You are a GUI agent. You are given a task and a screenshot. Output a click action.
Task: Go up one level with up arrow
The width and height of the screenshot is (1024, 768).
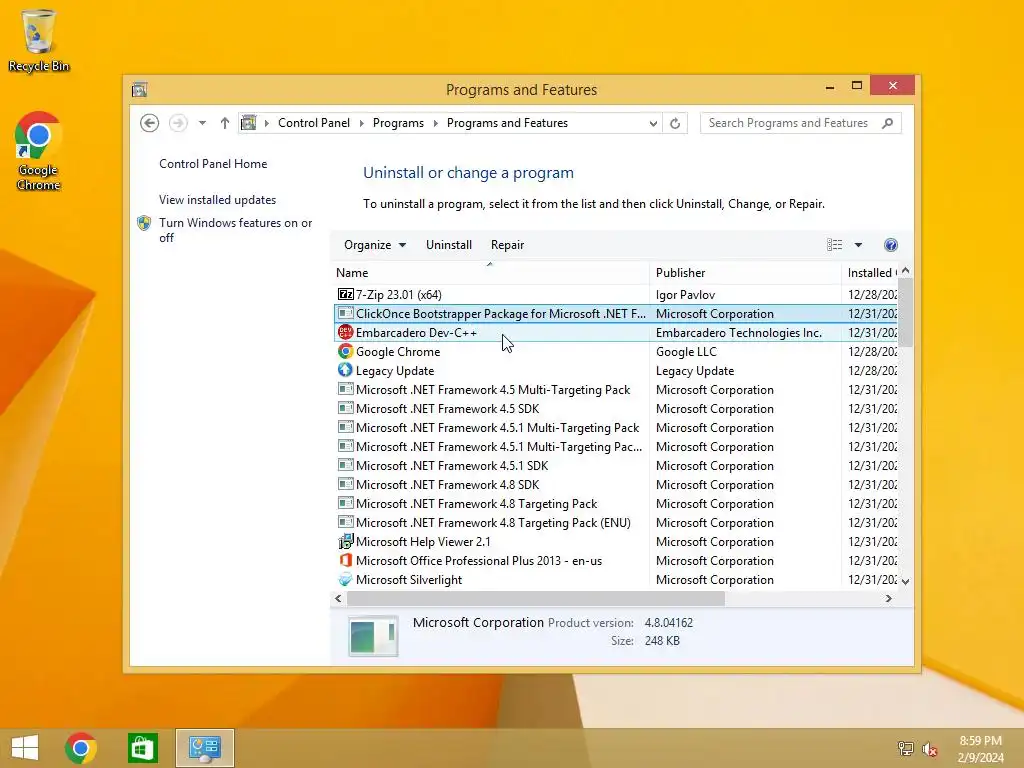pyautogui.click(x=225, y=123)
